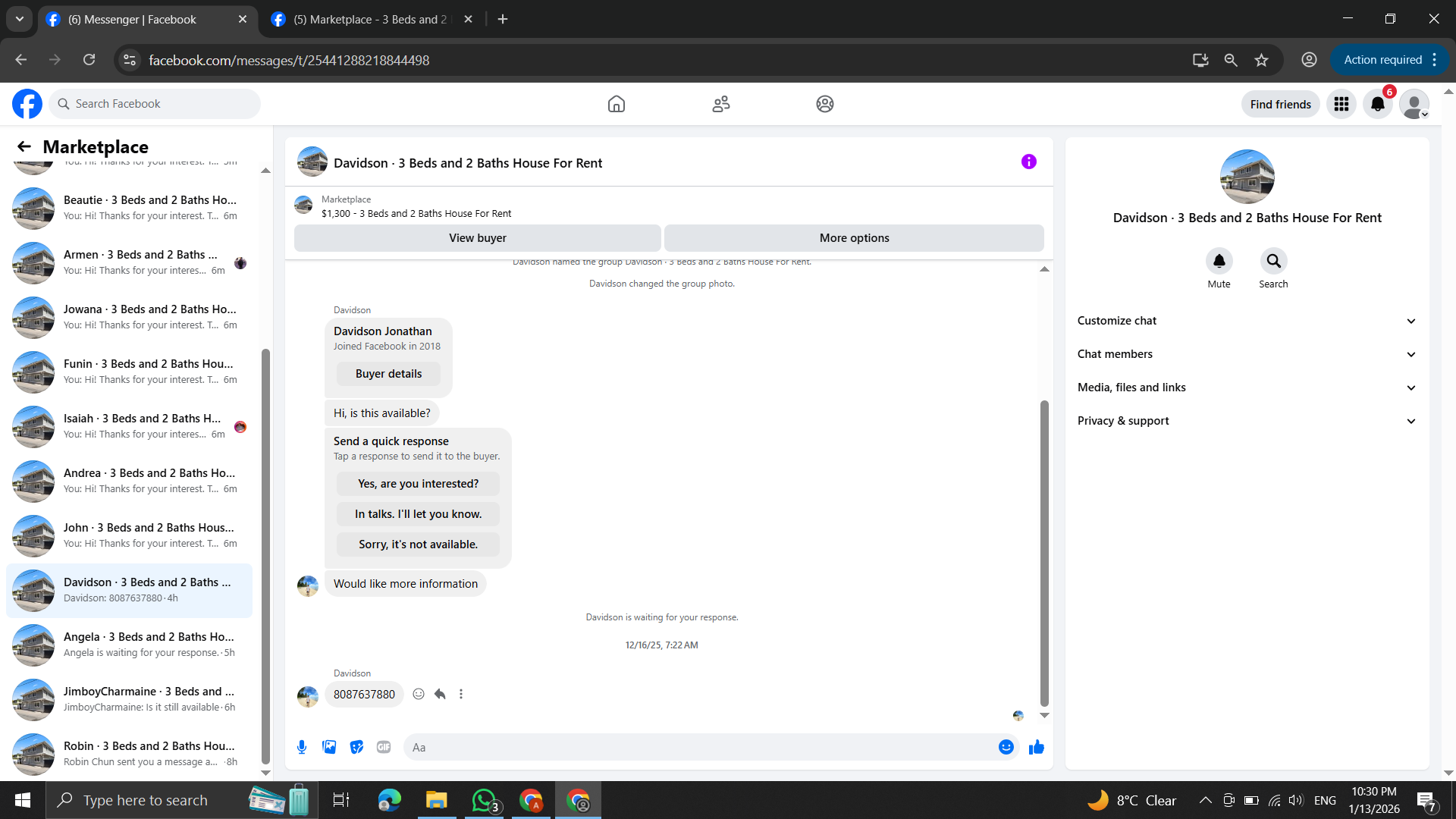Toggle the conversation information panel
This screenshot has height=819, width=1456.
point(1028,162)
